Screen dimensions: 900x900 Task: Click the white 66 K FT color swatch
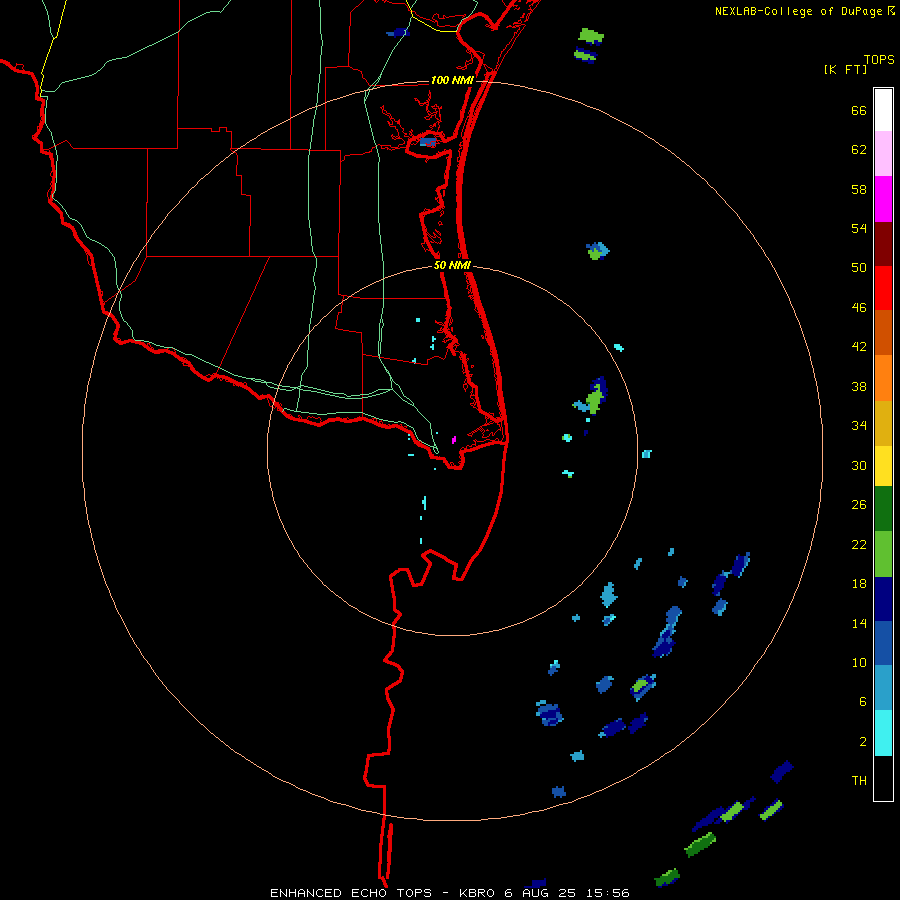[x=883, y=110]
